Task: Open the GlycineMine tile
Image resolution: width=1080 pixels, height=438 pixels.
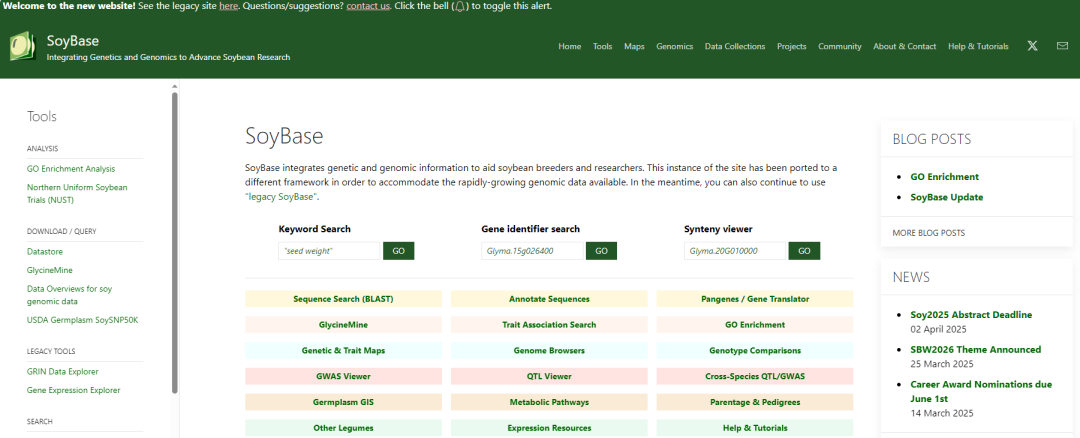Action: pyautogui.click(x=344, y=324)
